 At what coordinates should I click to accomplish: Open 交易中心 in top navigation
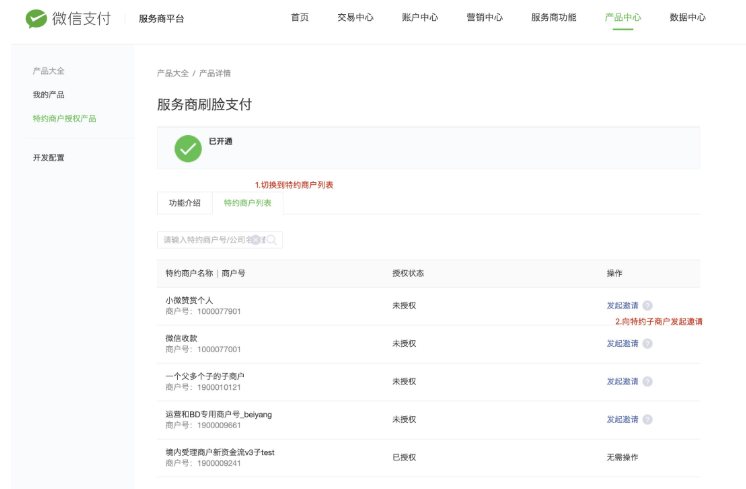[x=355, y=18]
